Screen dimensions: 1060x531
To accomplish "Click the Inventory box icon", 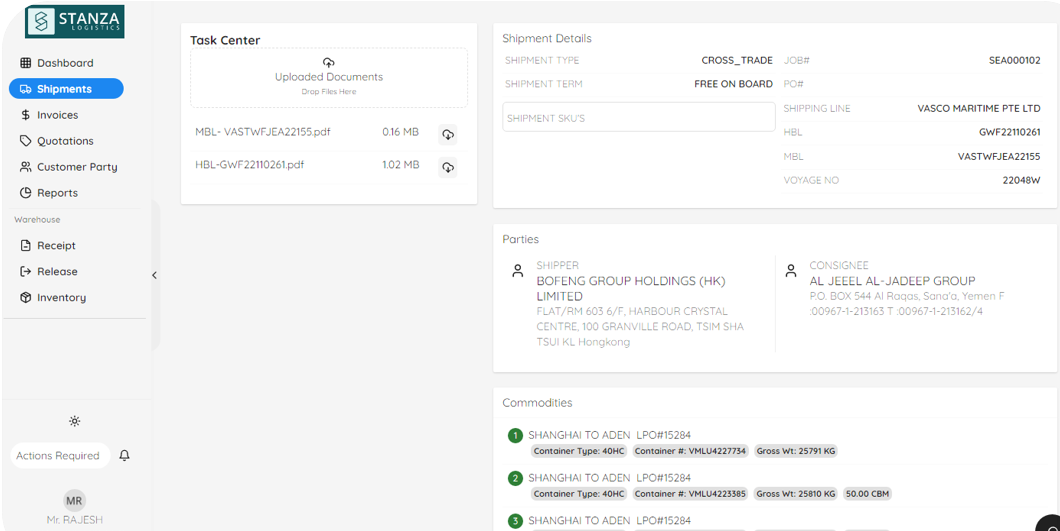I will [x=26, y=298].
